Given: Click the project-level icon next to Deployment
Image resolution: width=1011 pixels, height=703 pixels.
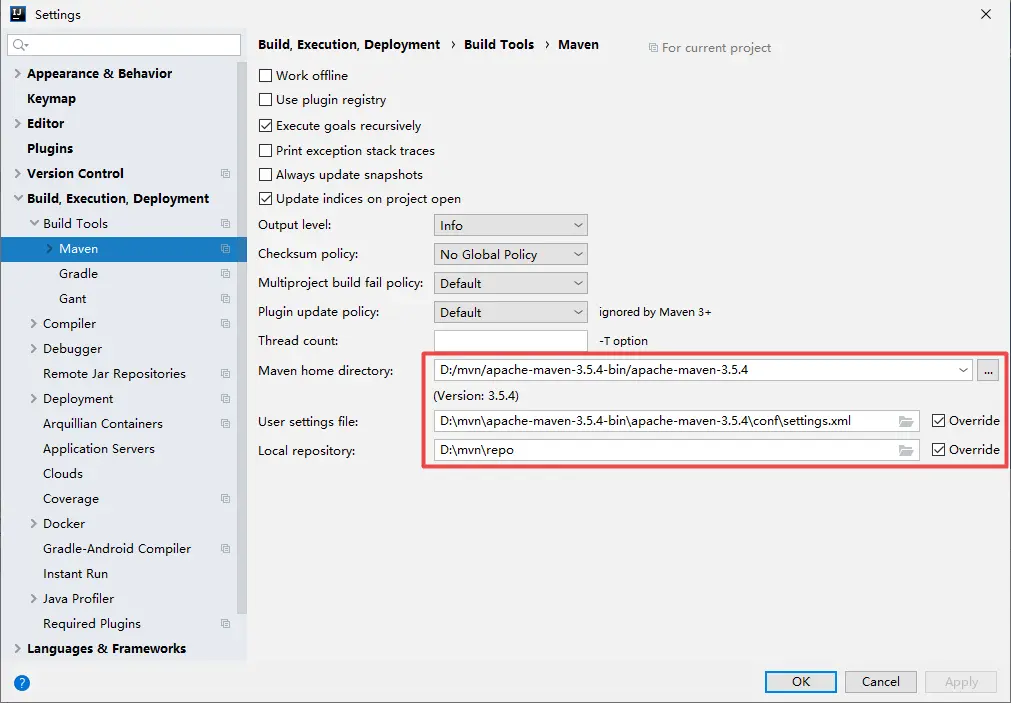Looking at the screenshot, I should [225, 399].
